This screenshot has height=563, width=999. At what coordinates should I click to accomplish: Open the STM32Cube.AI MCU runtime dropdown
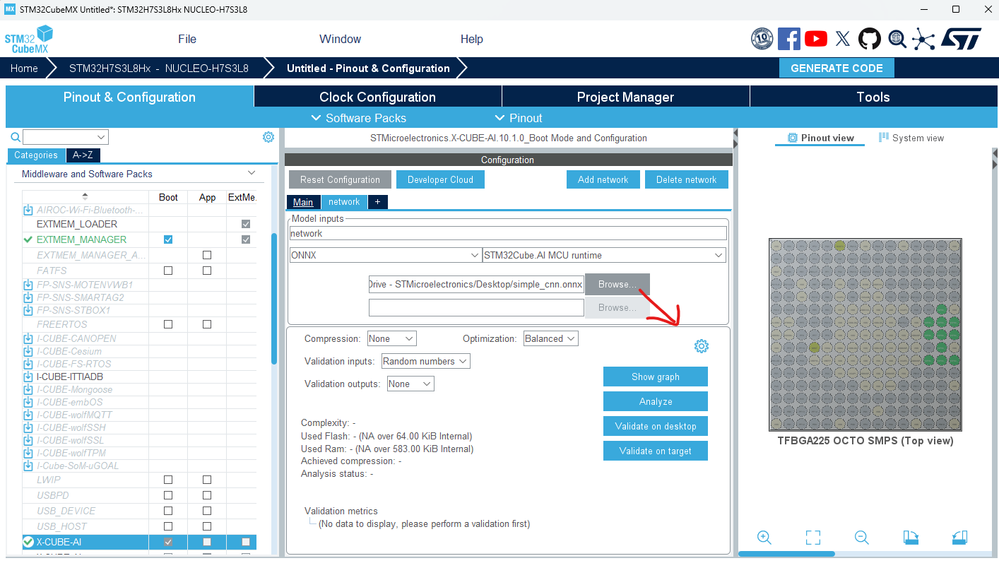click(604, 255)
